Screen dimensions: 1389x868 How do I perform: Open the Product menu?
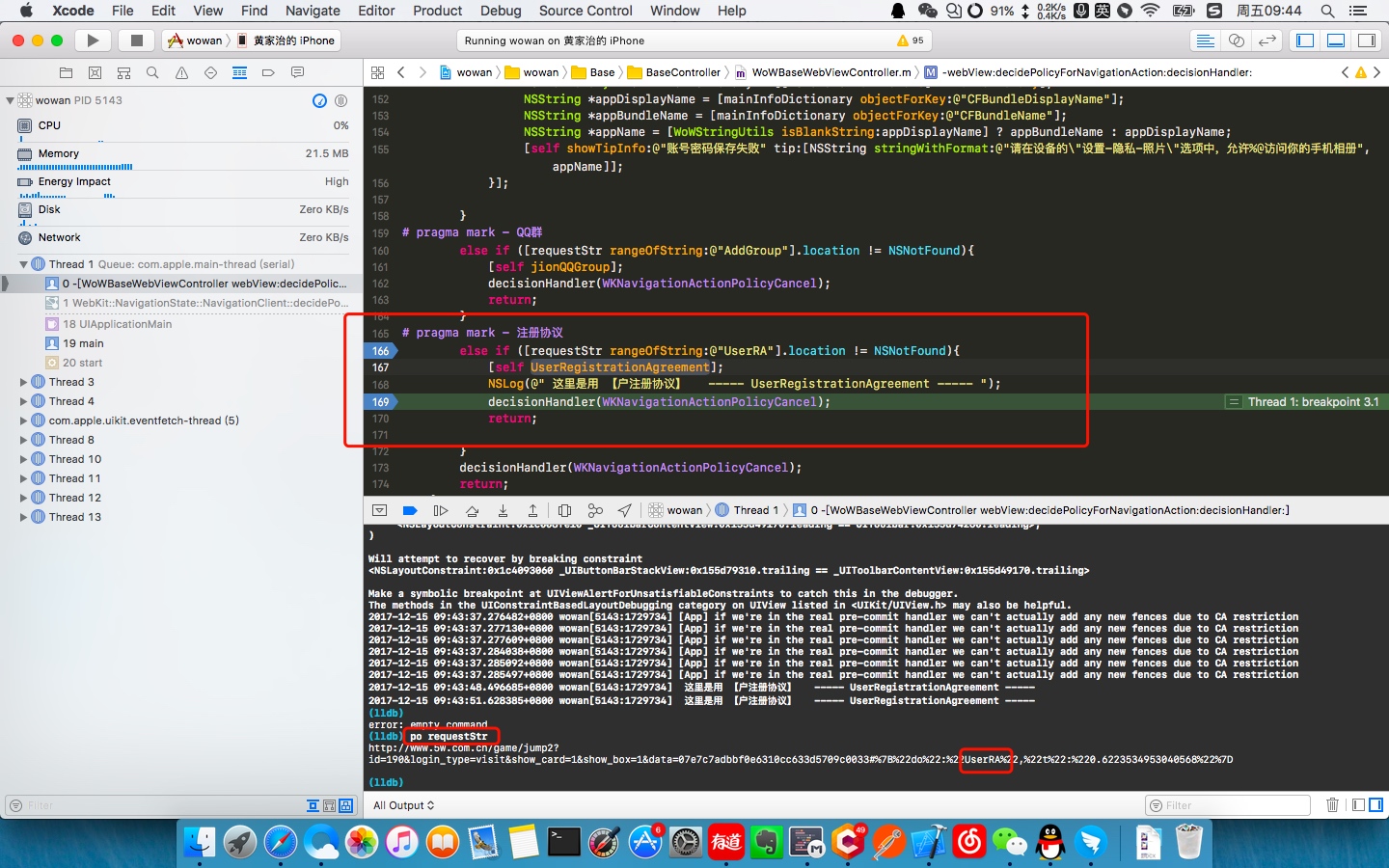[438, 11]
